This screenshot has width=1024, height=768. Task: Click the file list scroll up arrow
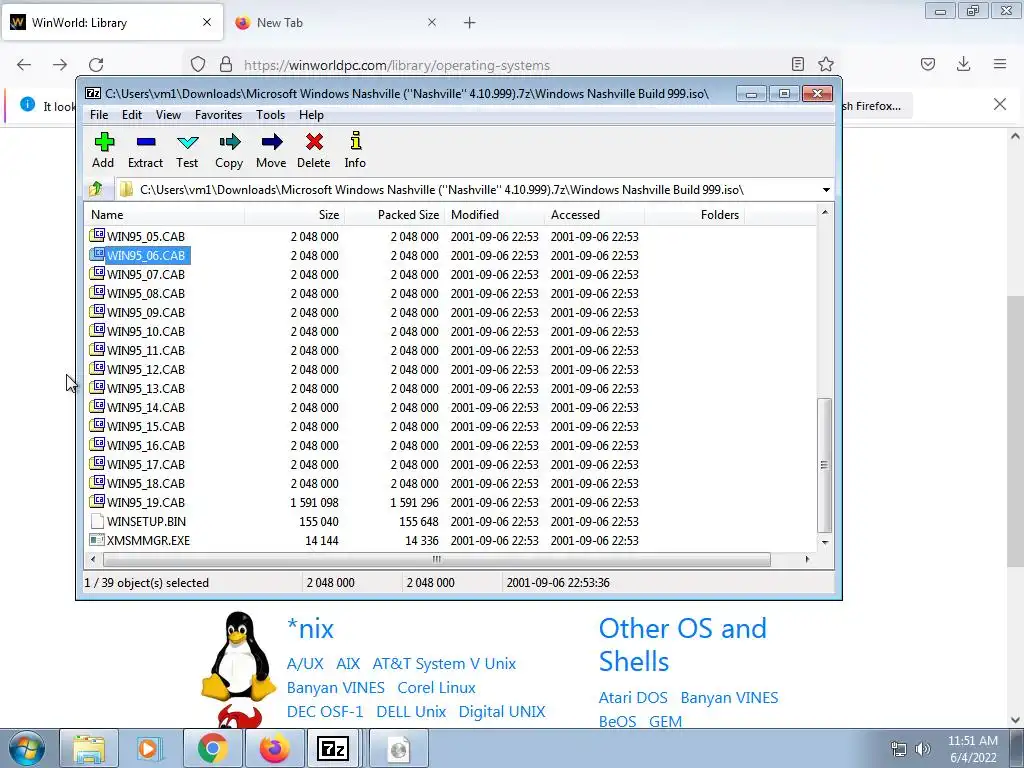[x=825, y=213]
